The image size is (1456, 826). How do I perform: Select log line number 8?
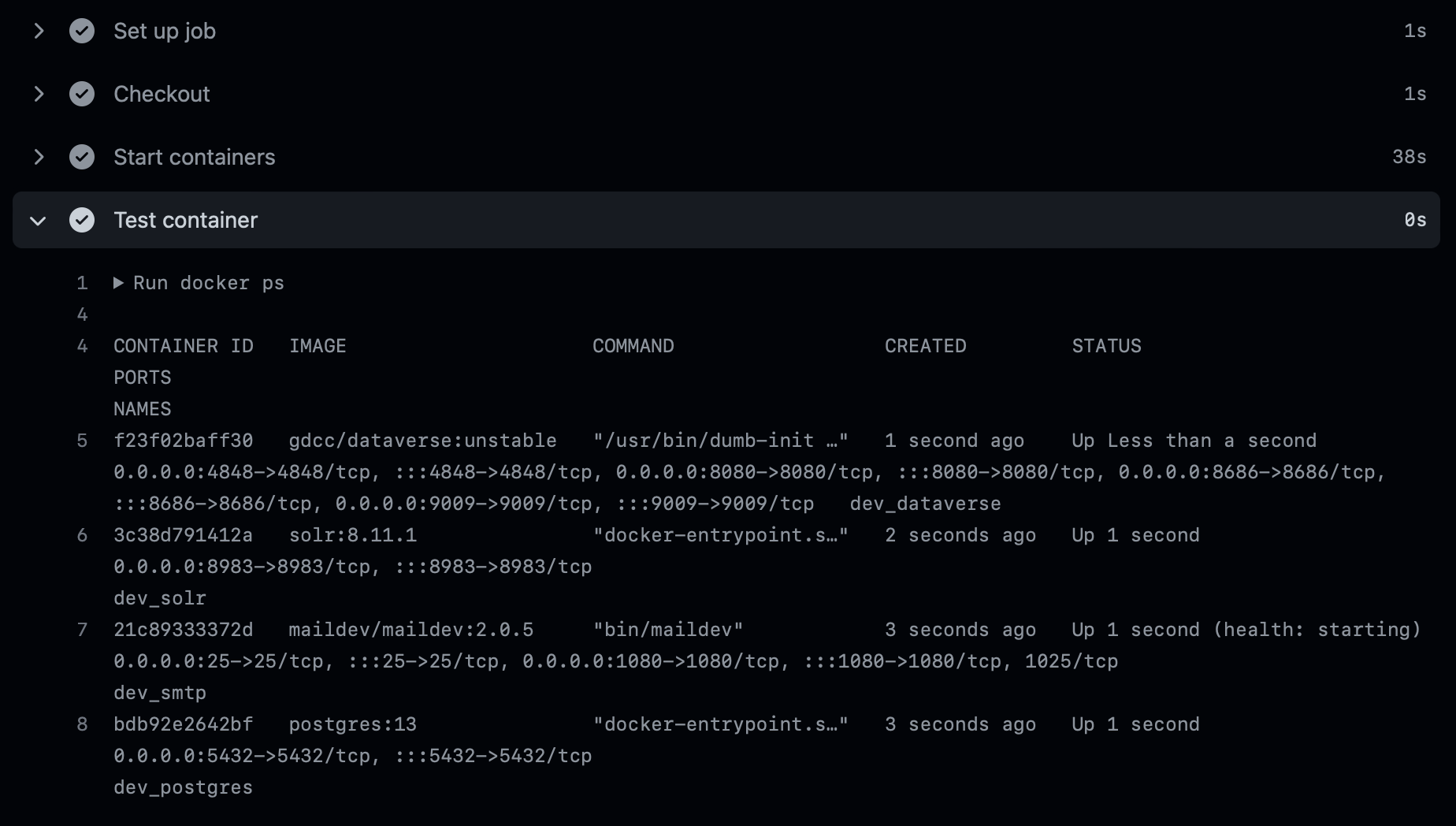pos(82,724)
